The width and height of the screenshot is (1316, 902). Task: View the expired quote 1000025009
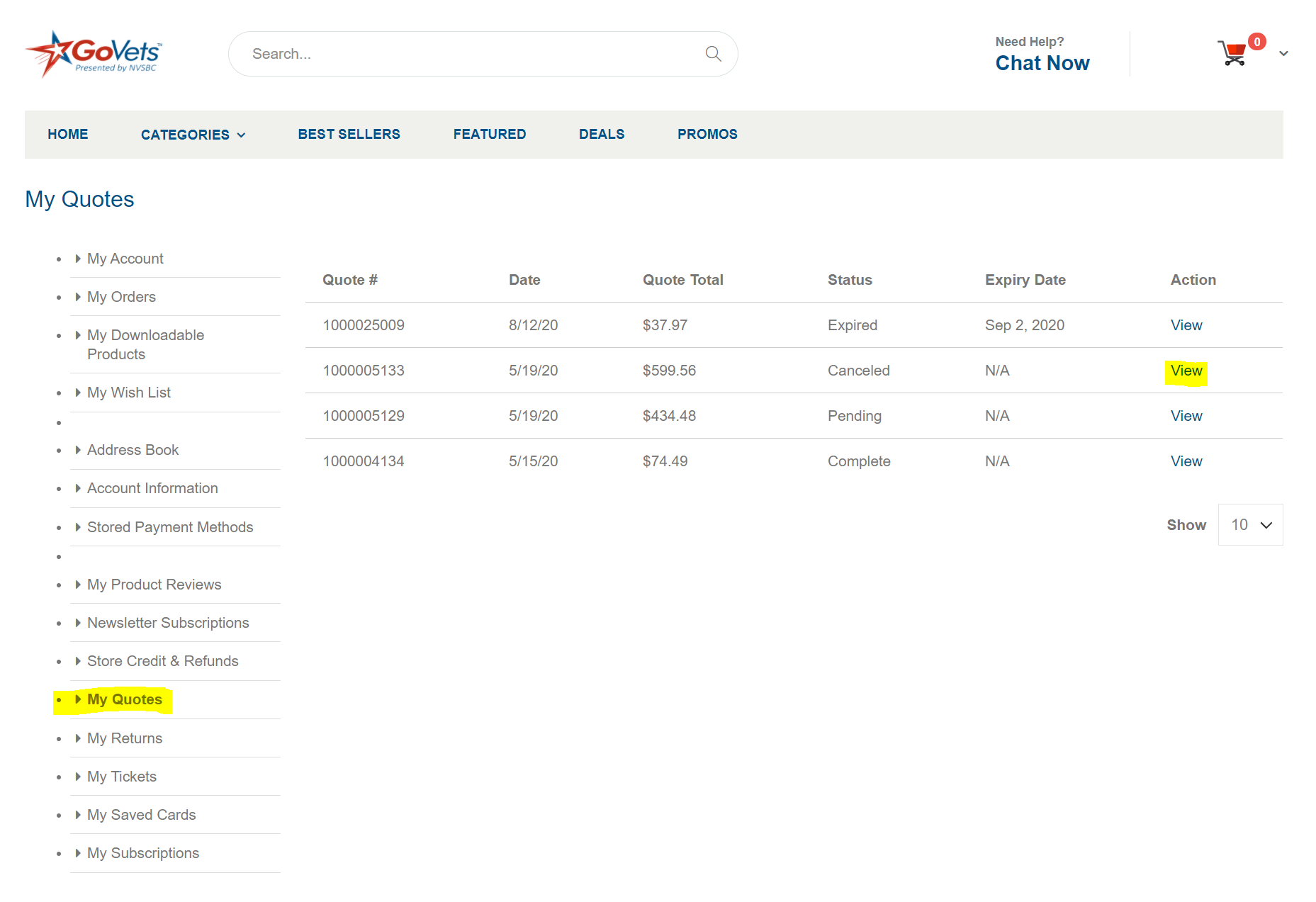1186,325
